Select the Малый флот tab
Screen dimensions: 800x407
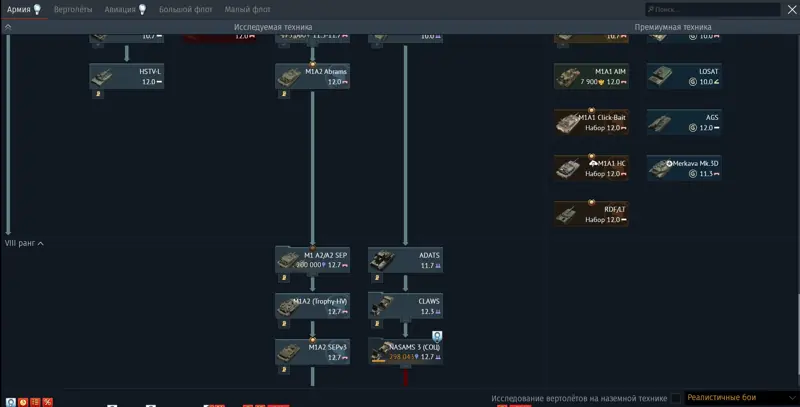pos(247,9)
